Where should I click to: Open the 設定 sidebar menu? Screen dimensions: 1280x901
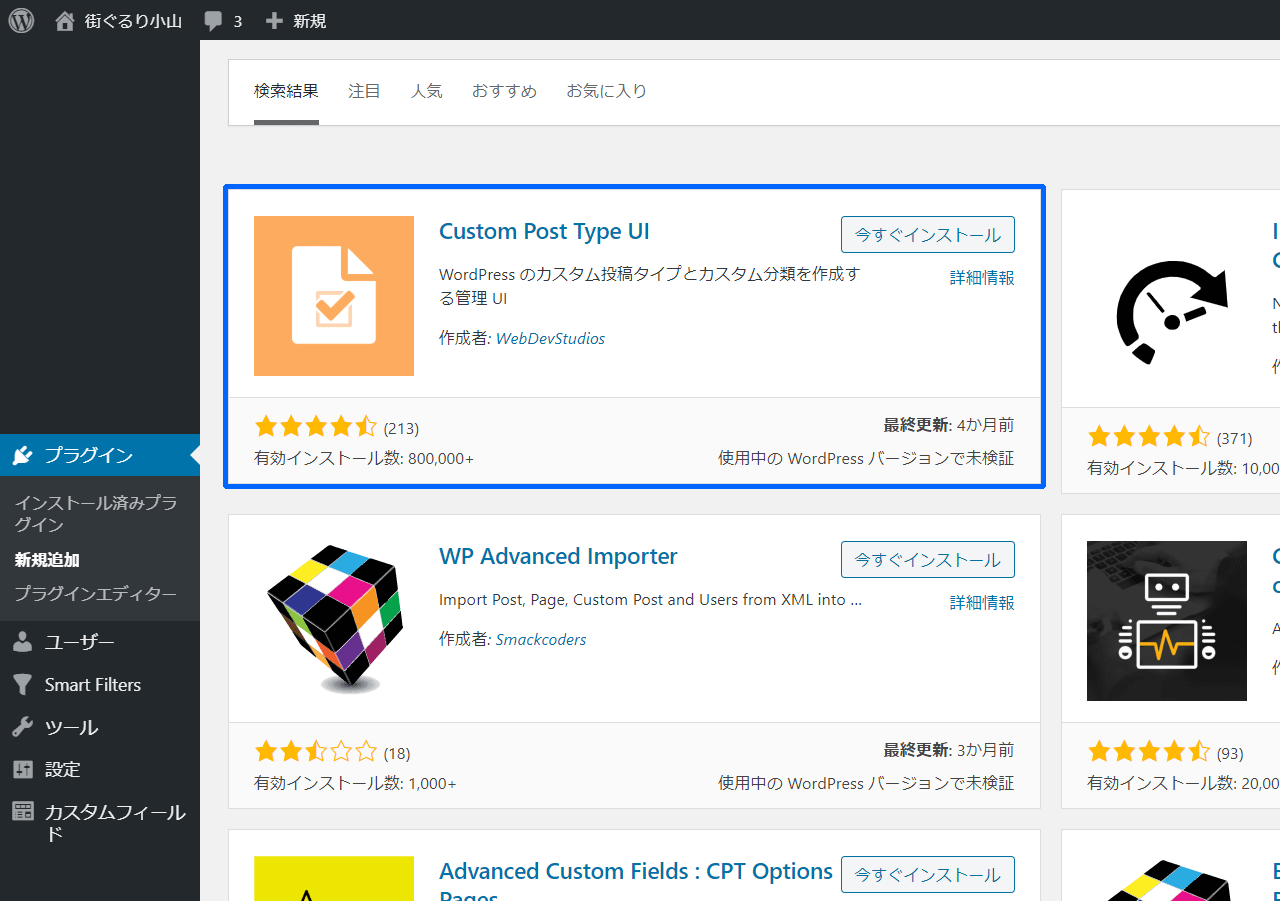[x=100, y=769]
